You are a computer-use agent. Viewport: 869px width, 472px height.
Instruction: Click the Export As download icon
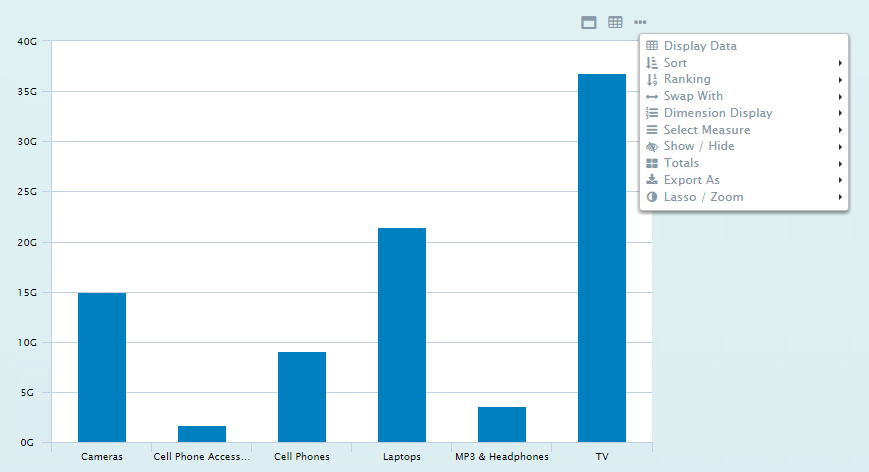tap(652, 180)
